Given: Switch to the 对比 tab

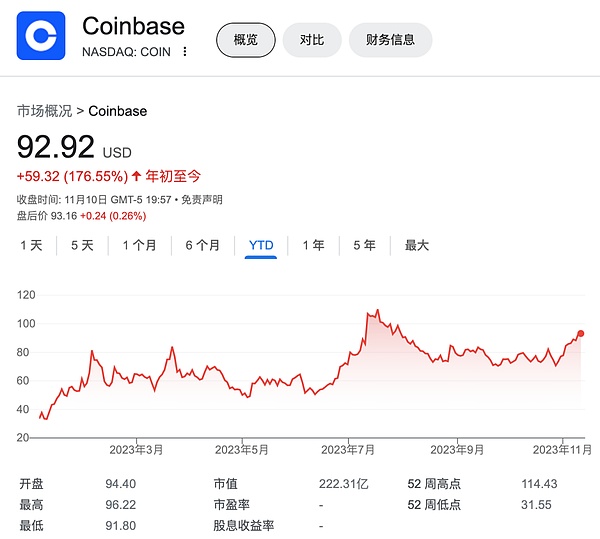Looking at the screenshot, I should (311, 40).
